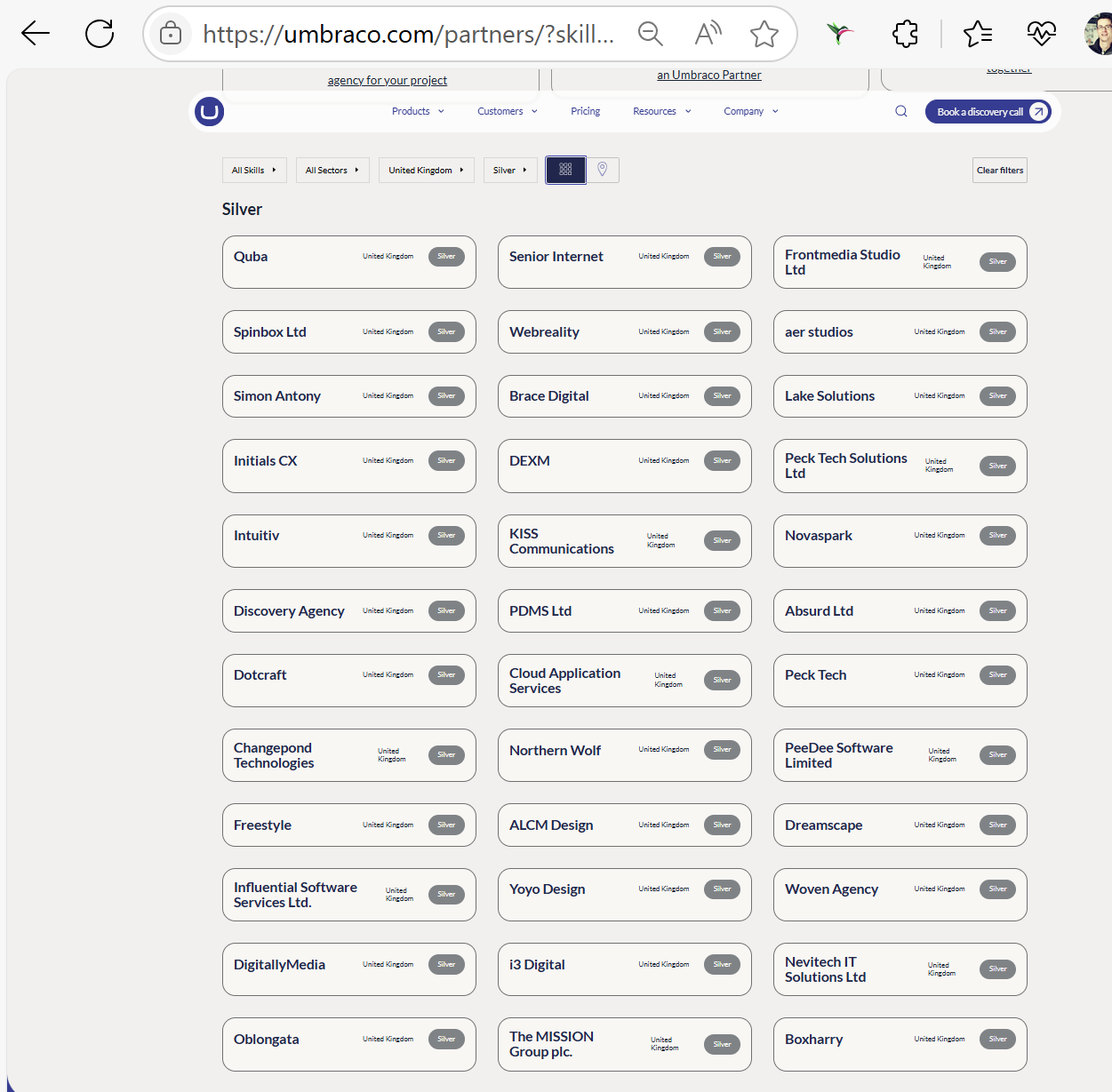Select the Absurd Ltd partner card
The image size is (1112, 1092).
900,611
